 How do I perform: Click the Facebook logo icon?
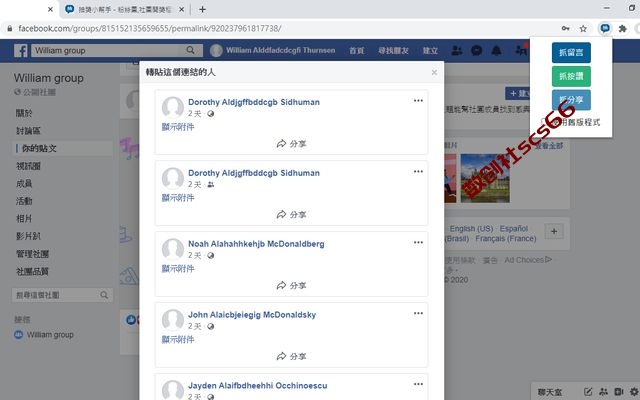click(21, 51)
